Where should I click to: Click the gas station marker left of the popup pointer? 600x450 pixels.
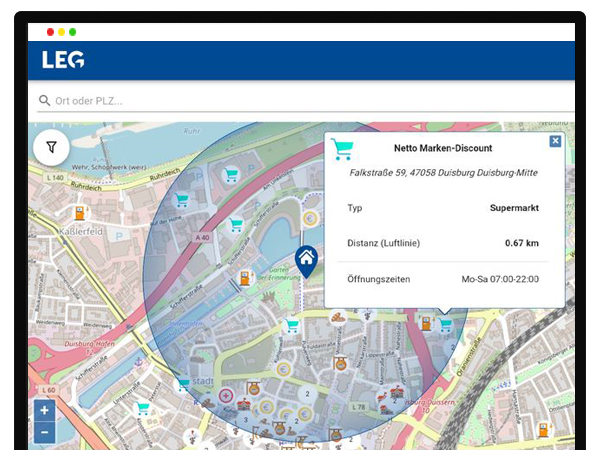425,323
